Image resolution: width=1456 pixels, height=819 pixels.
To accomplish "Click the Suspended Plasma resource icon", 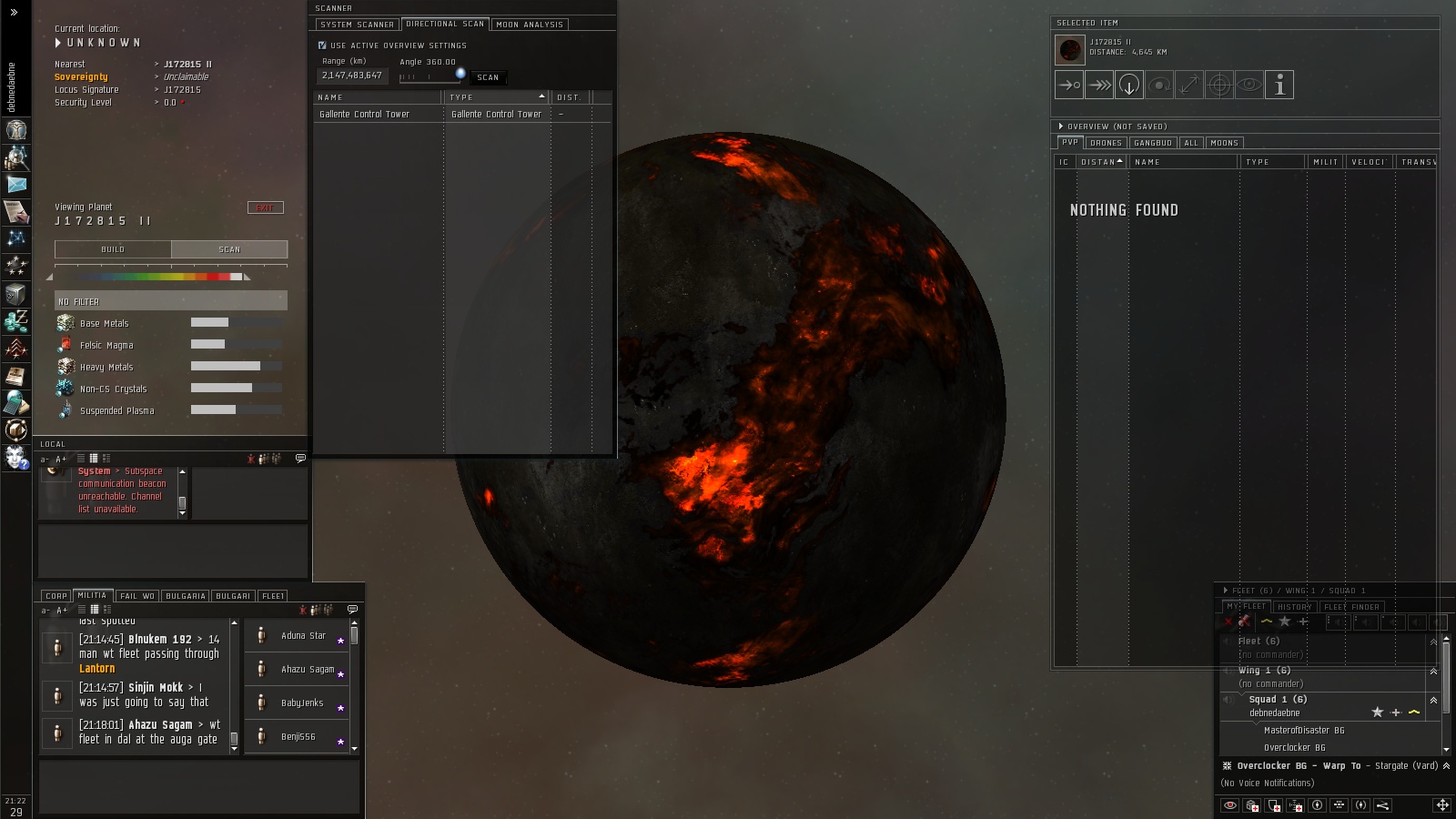I will [66, 410].
